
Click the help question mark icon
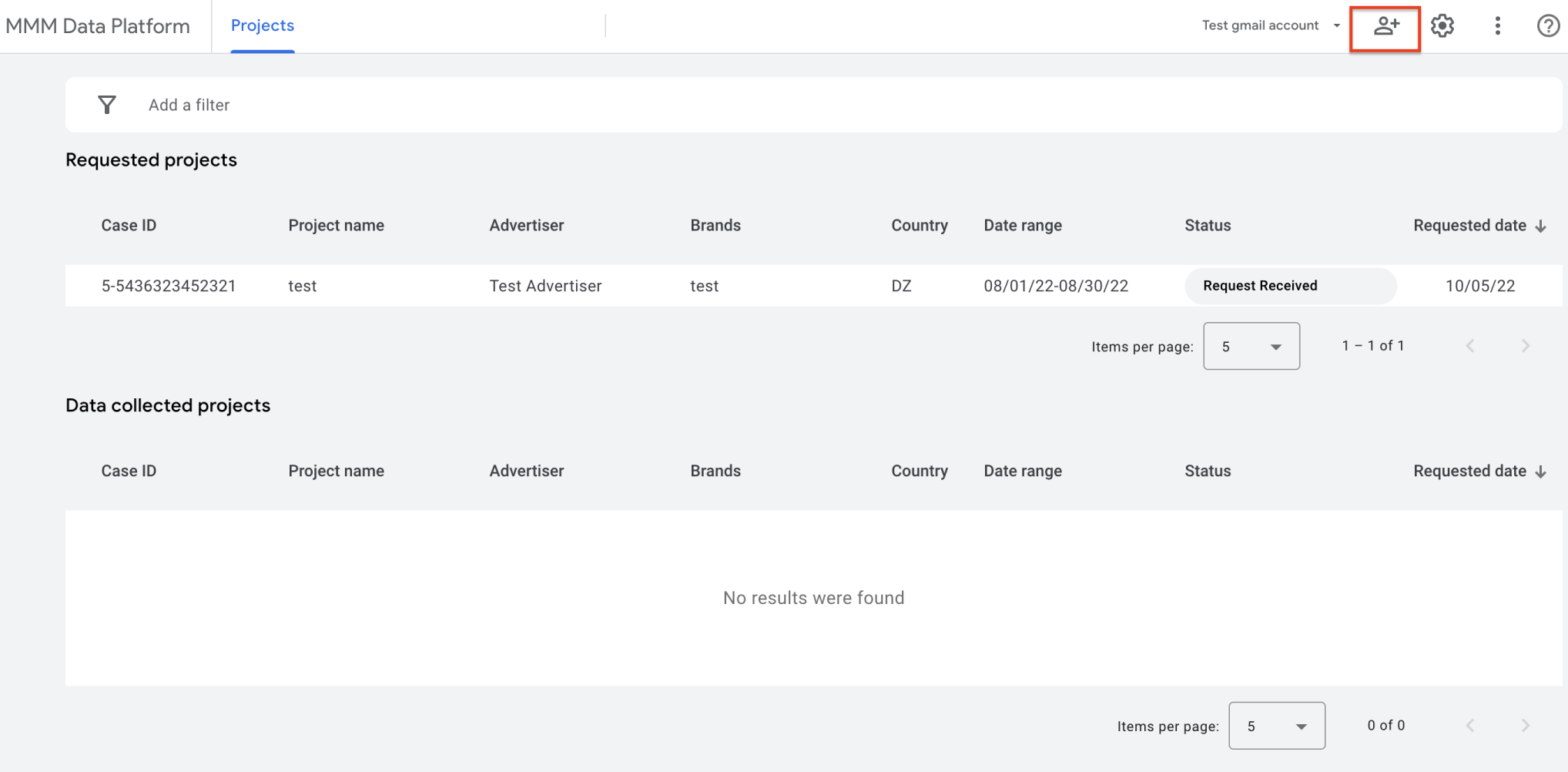(x=1547, y=26)
